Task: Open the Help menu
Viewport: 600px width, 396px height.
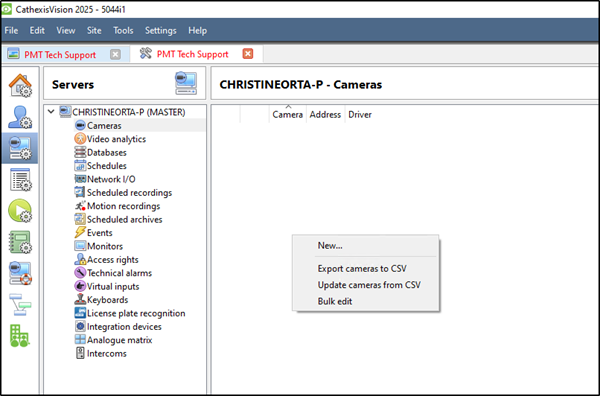Action: [197, 30]
